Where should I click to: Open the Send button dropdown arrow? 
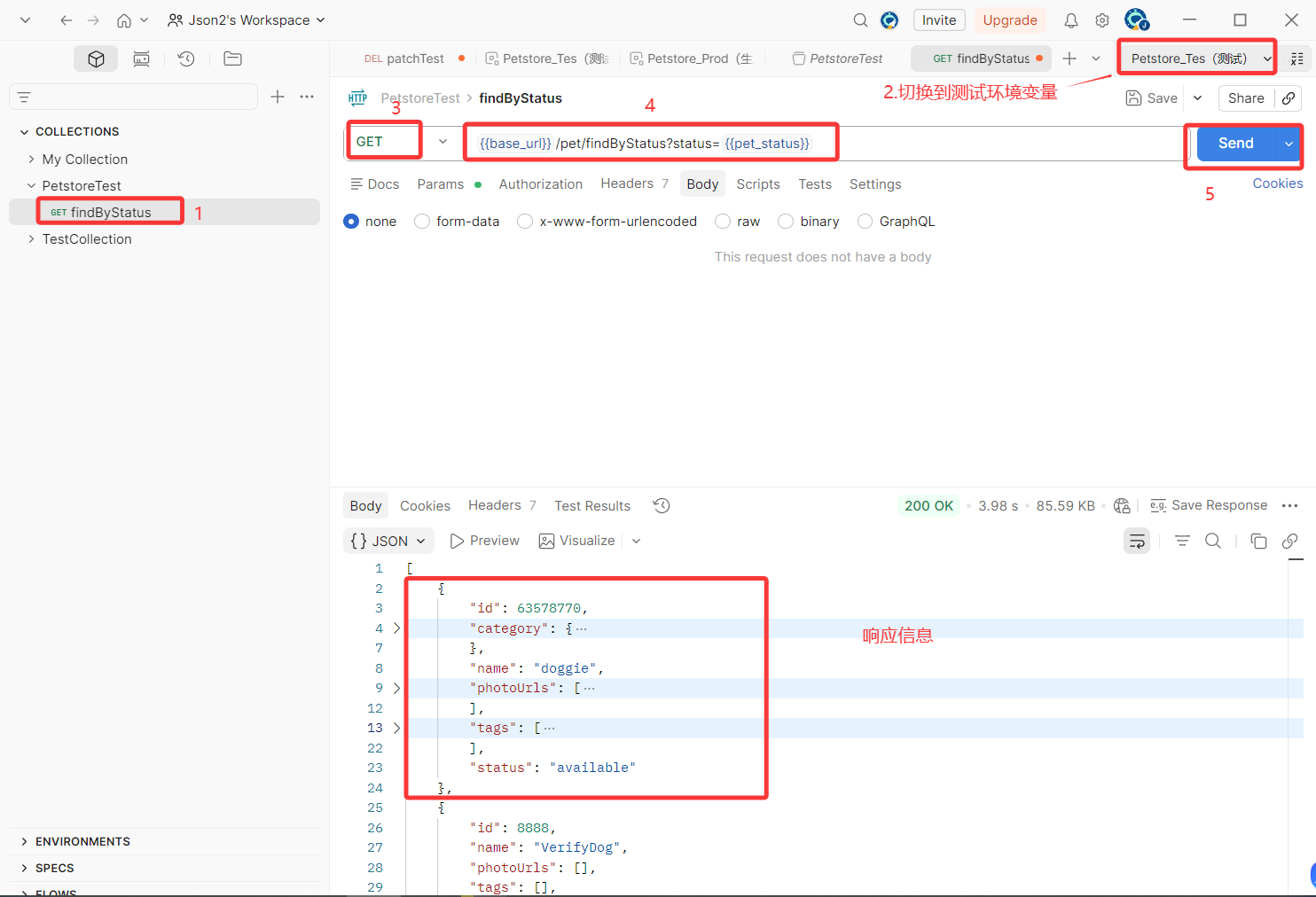[1289, 144]
